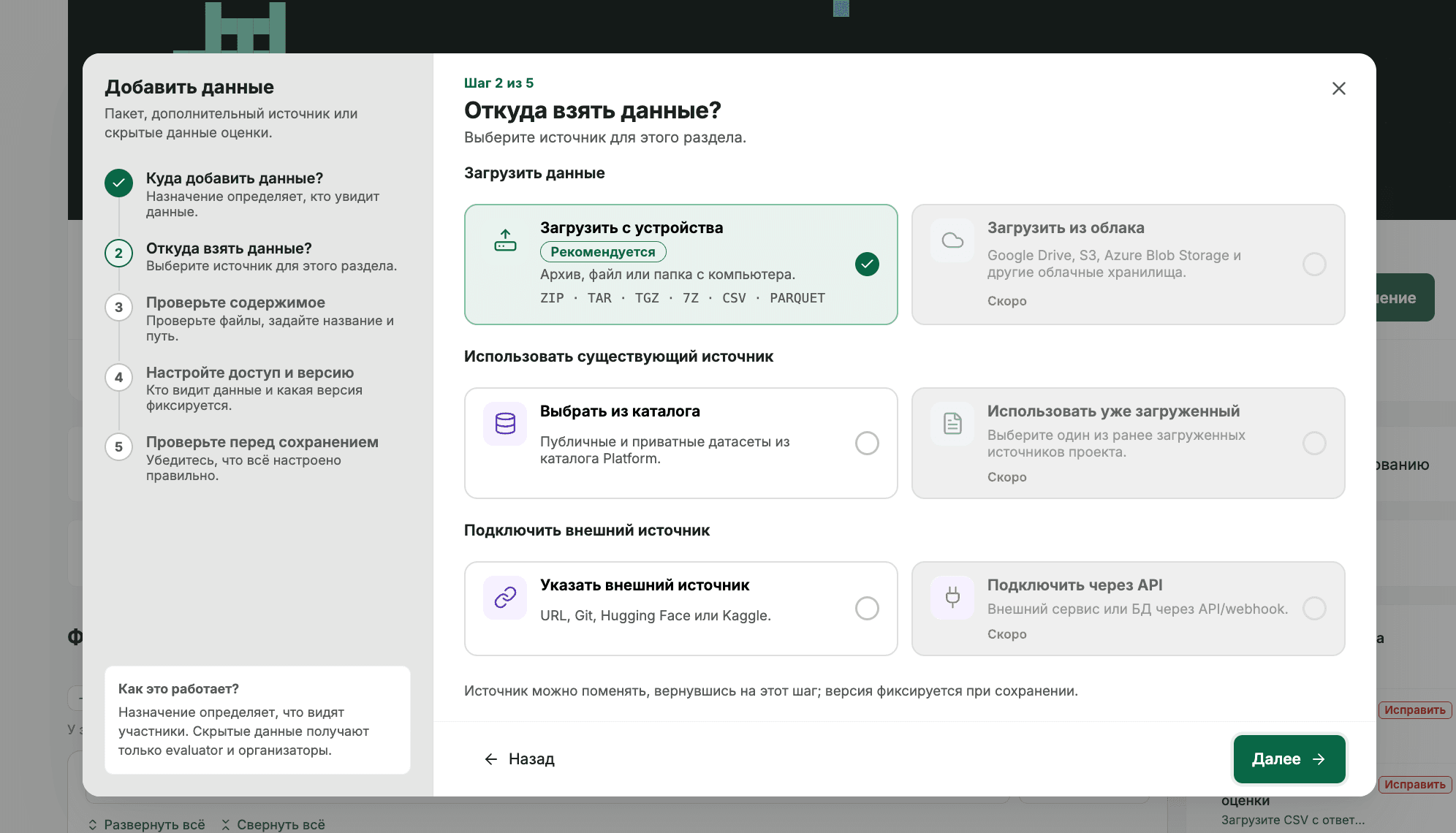Select the 'Указать внешний источник' radio button

tap(867, 608)
